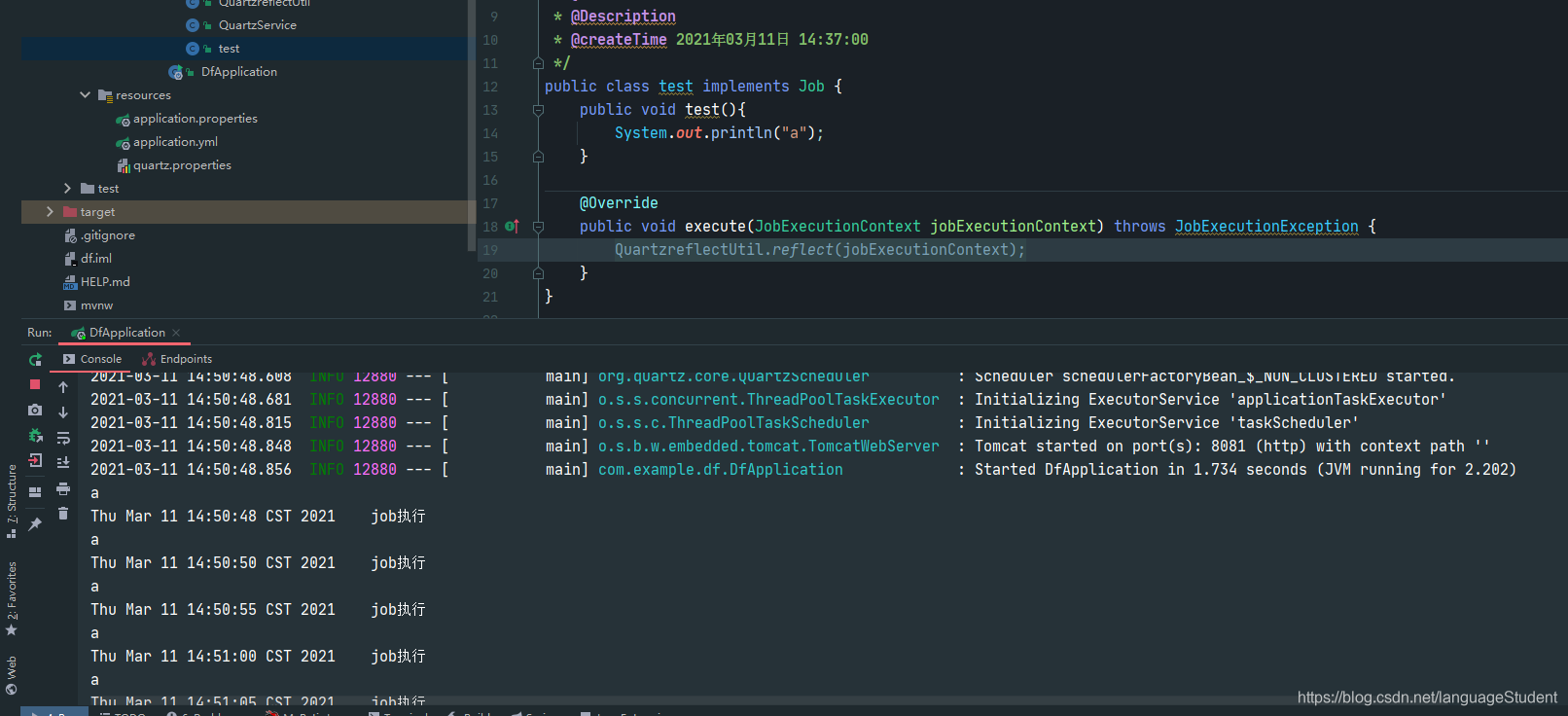This screenshot has width=1568, height=716.
Task: Fold the closing brace at line 15
Action: coord(538,157)
